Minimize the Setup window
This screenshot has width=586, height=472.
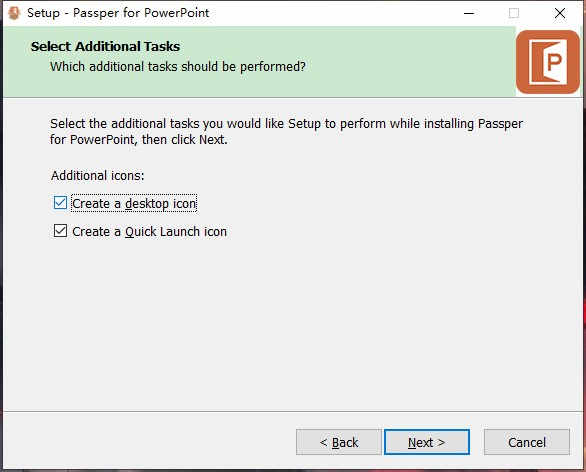click(x=469, y=13)
